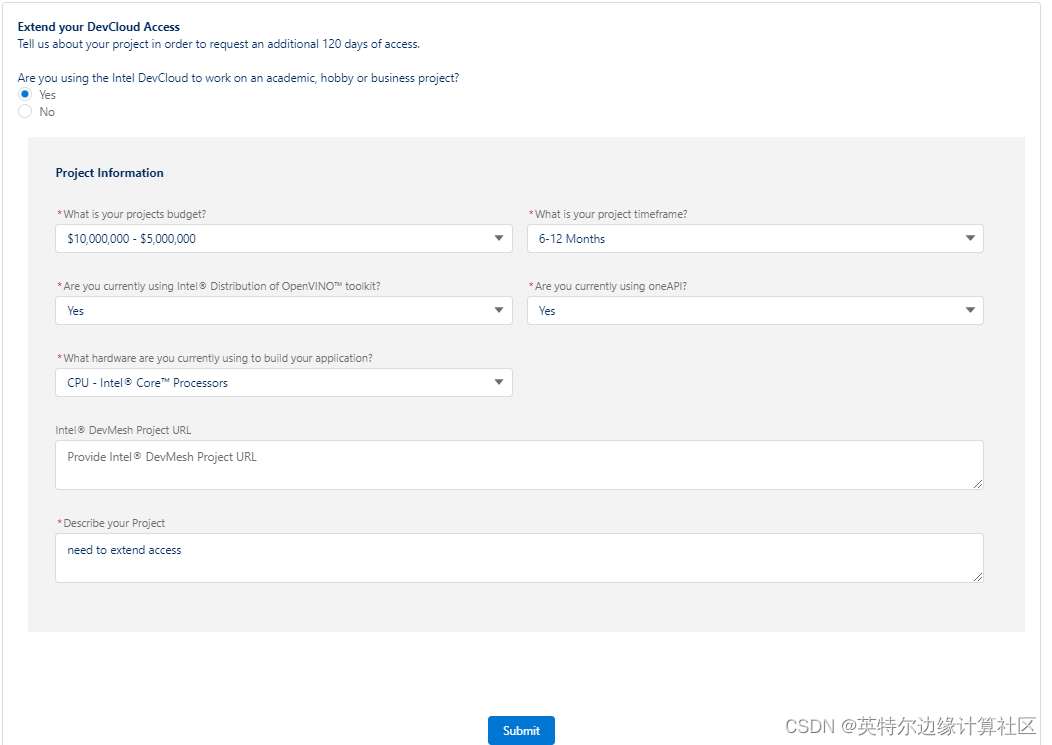This screenshot has height=745, width=1052.
Task: Click the resize grip on Describe Project box
Action: pyautogui.click(x=977, y=576)
